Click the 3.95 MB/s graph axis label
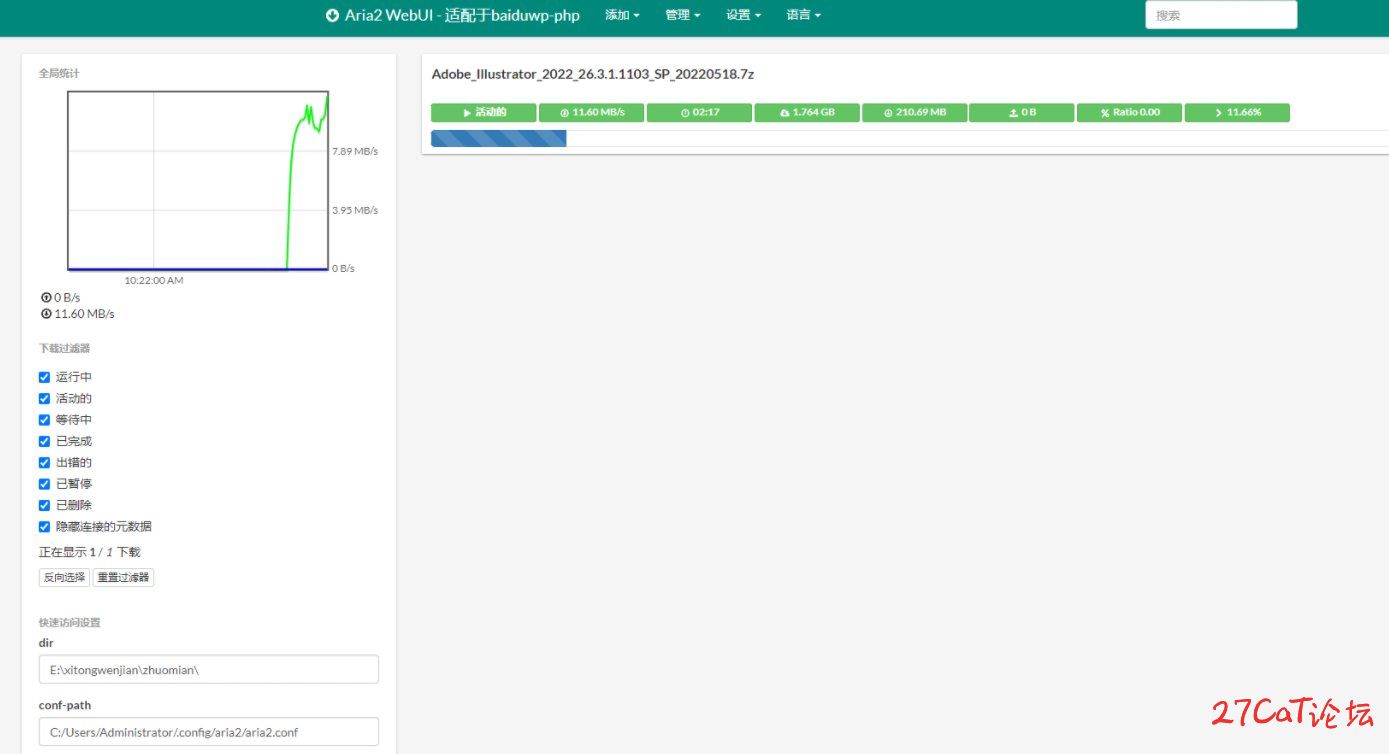Screen dimensions: 1389x754 pyautogui.click(x=355, y=210)
